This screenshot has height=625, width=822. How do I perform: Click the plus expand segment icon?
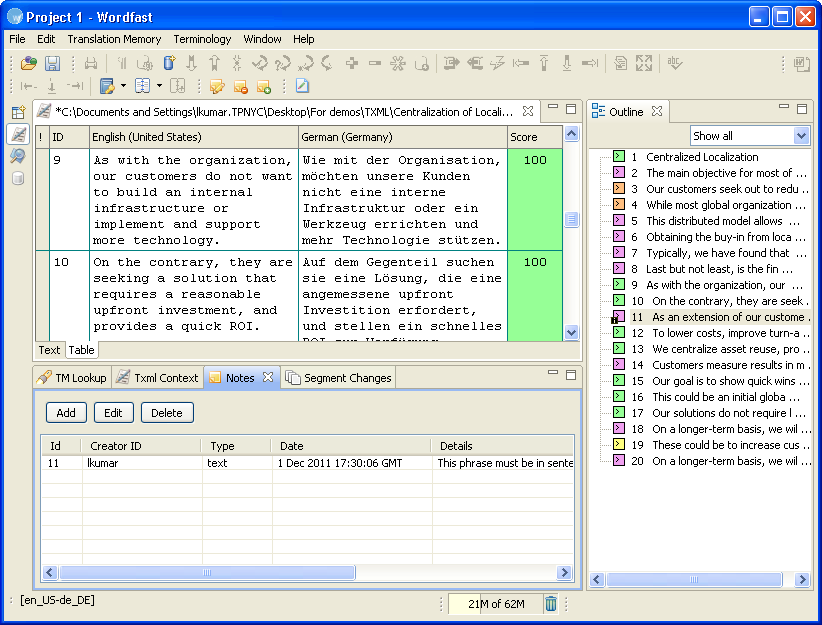[352, 63]
